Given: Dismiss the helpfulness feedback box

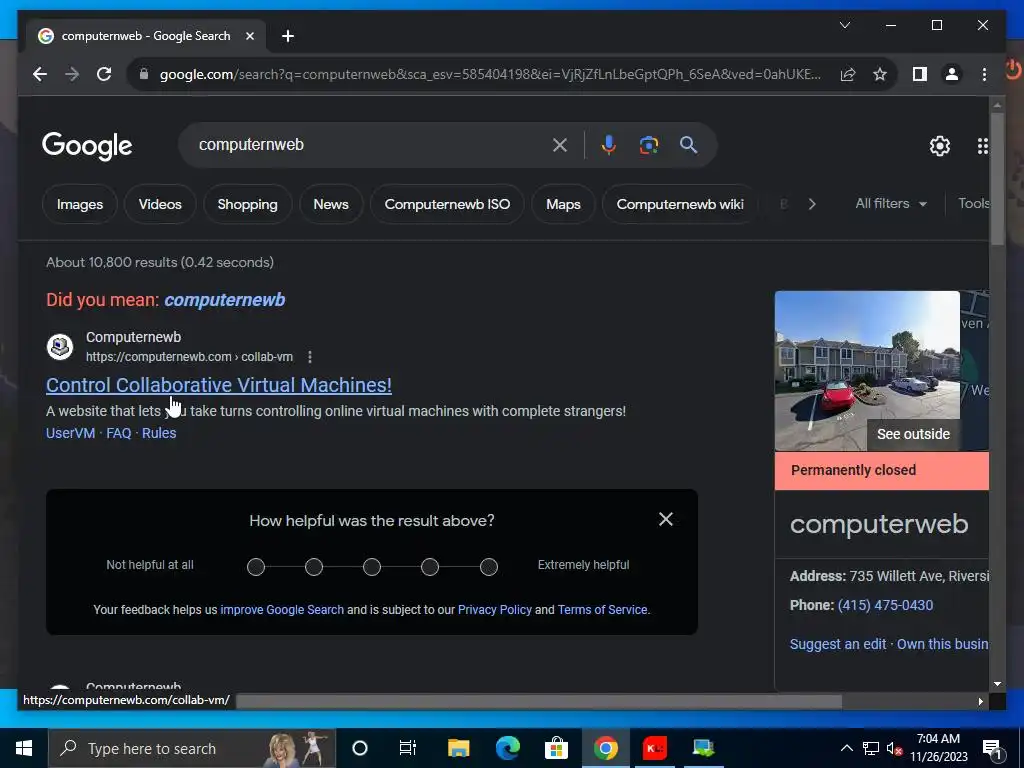Looking at the screenshot, I should 665,519.
